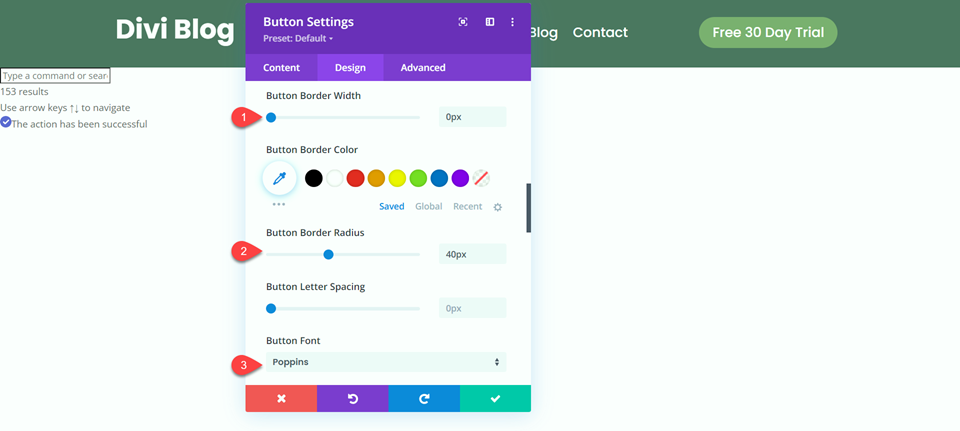
Task: Open the Saved colors palette
Action: click(x=392, y=206)
